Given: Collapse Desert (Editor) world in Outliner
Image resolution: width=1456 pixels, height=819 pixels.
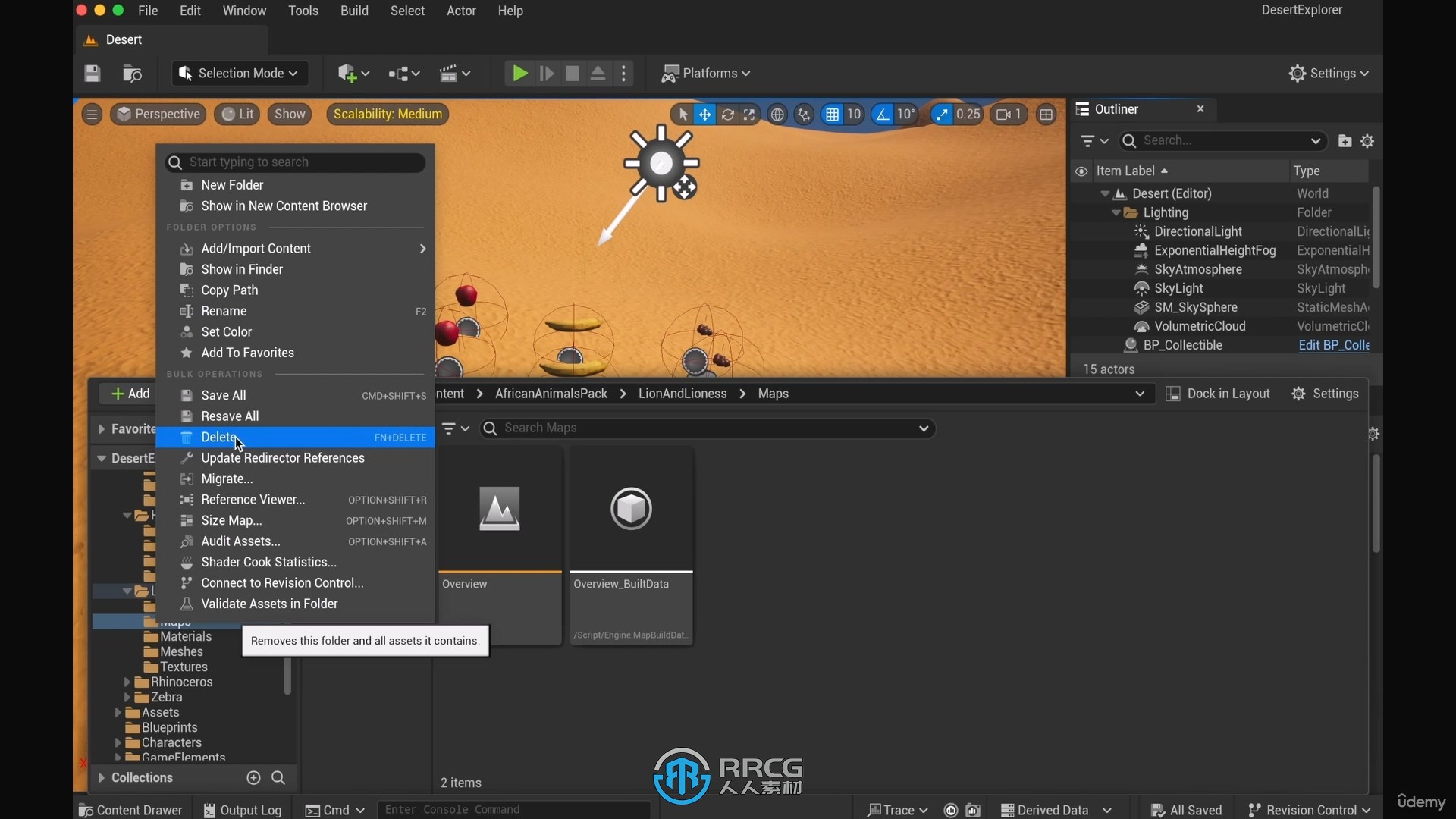Looking at the screenshot, I should 1105,194.
